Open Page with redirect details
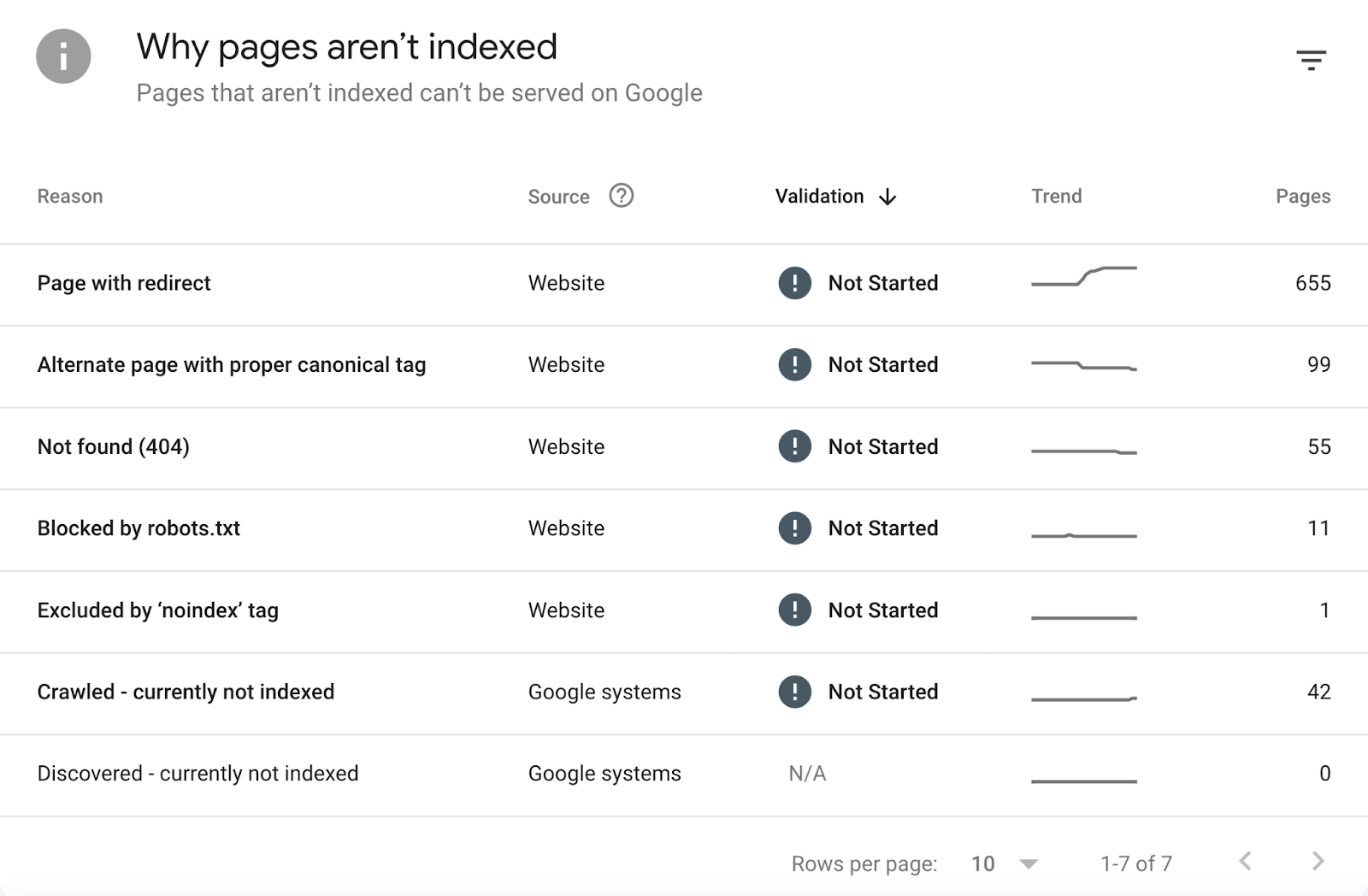Screen dimensions: 1368x896 tap(124, 283)
